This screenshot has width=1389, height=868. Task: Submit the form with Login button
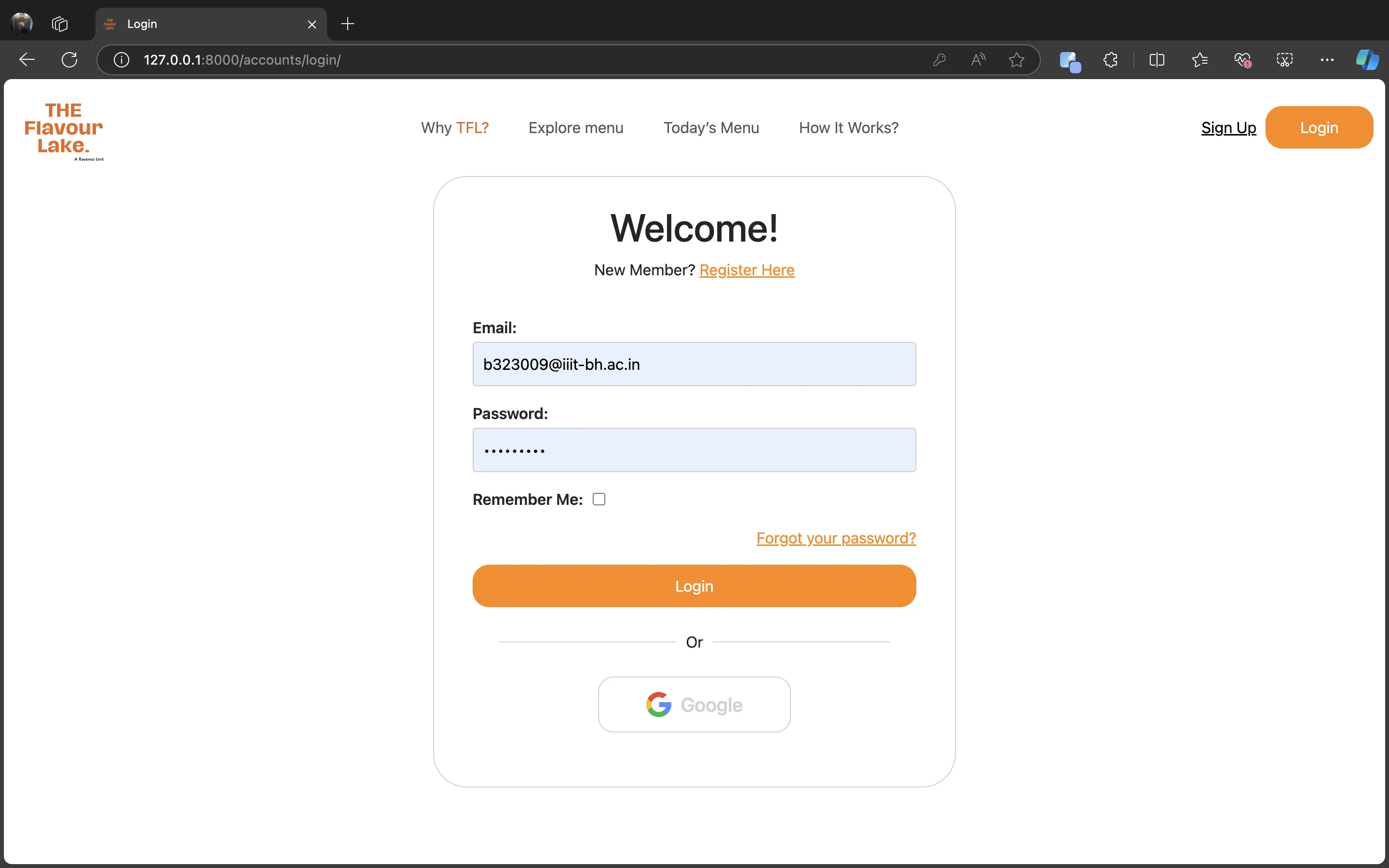pos(694,586)
